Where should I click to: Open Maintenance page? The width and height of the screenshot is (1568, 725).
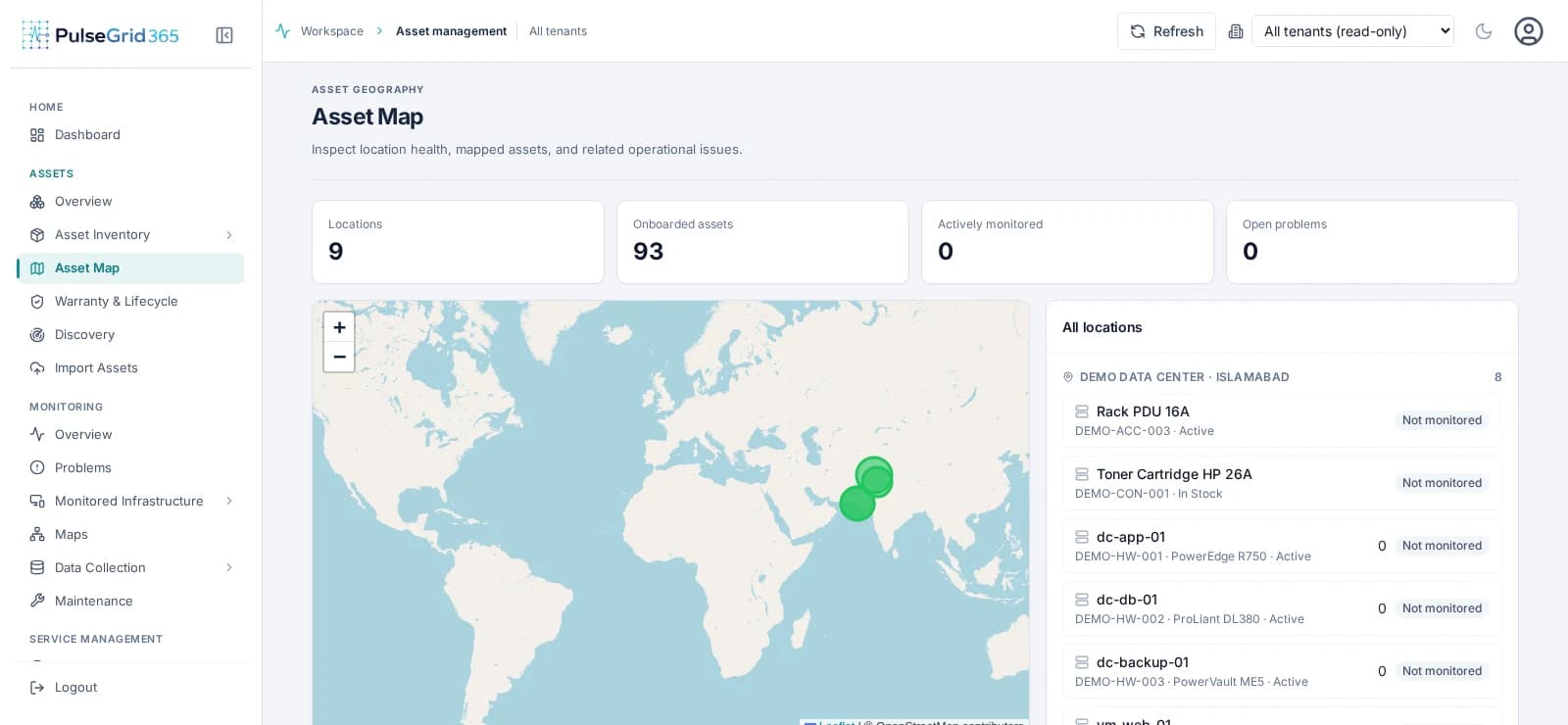(x=130, y=602)
